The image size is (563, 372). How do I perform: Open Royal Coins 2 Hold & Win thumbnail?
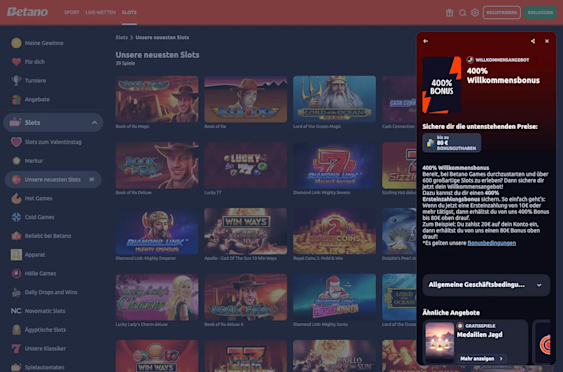pos(334,231)
